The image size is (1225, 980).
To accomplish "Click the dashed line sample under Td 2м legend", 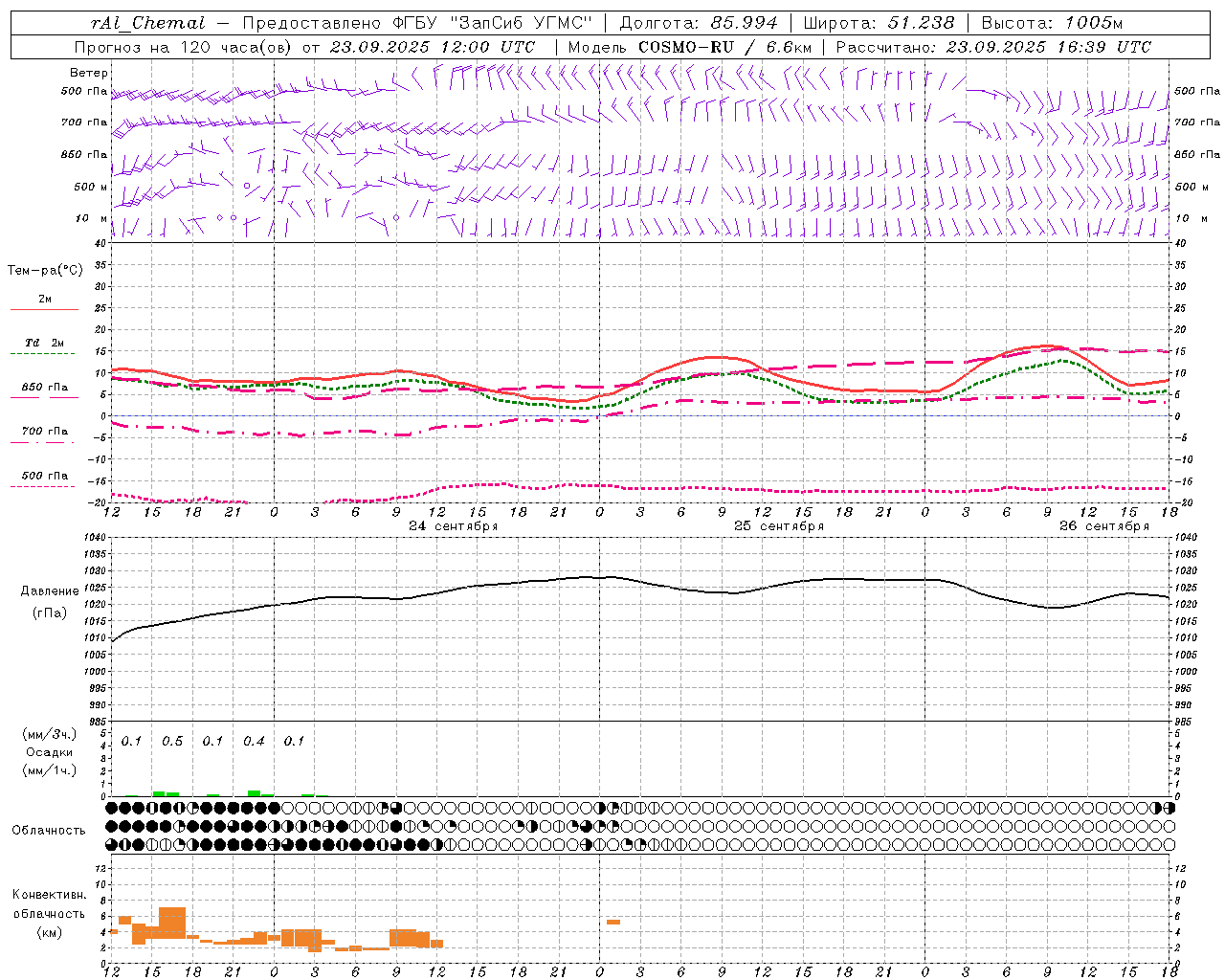I will [x=43, y=353].
